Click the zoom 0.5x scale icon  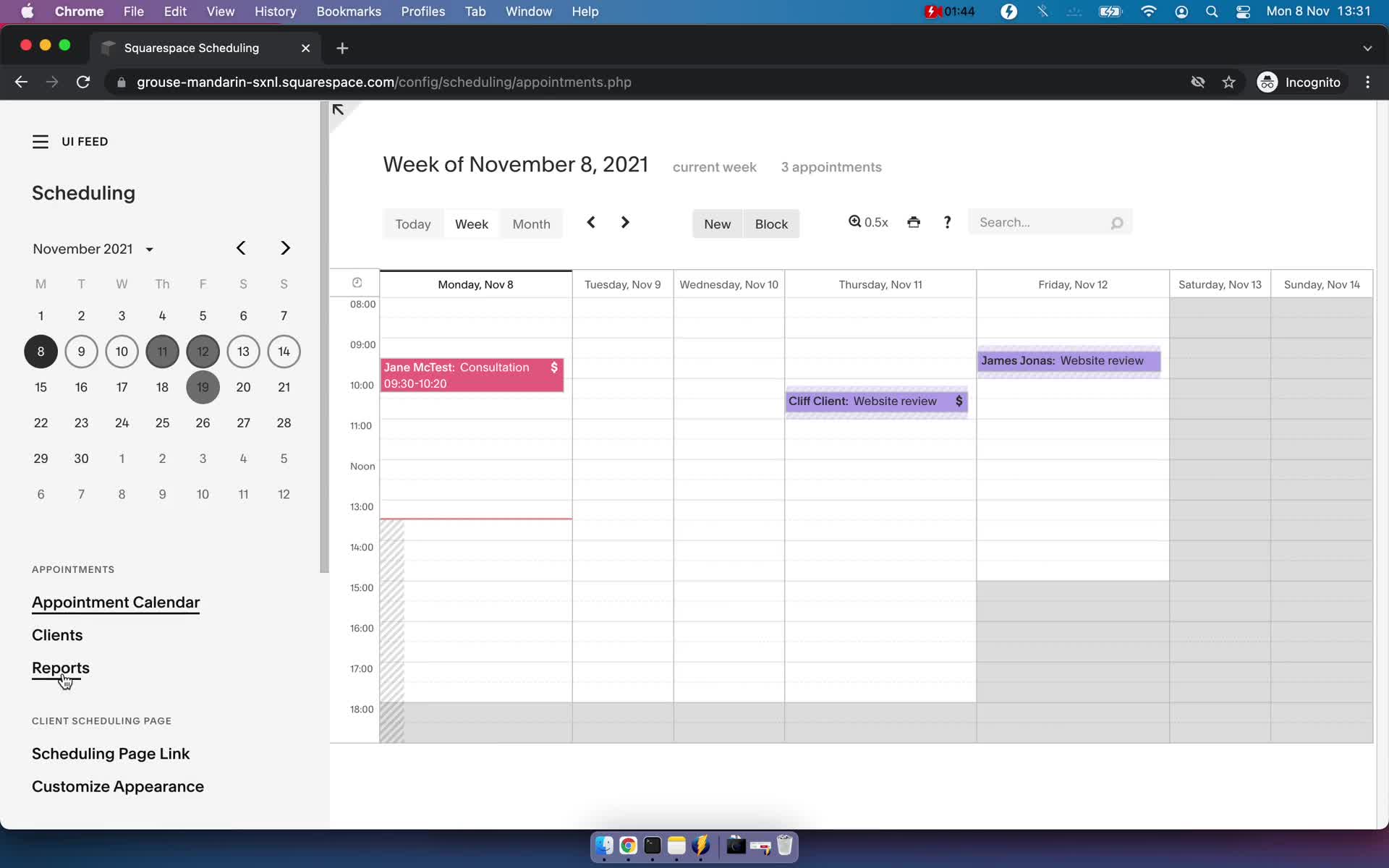coord(868,222)
